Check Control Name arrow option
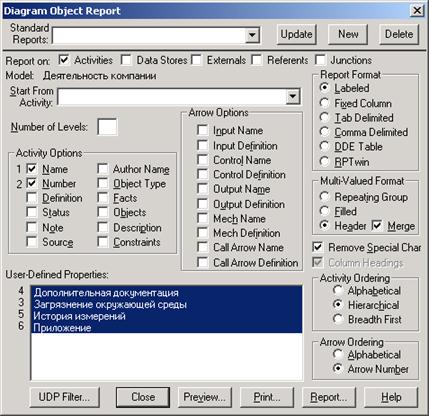 202,160
